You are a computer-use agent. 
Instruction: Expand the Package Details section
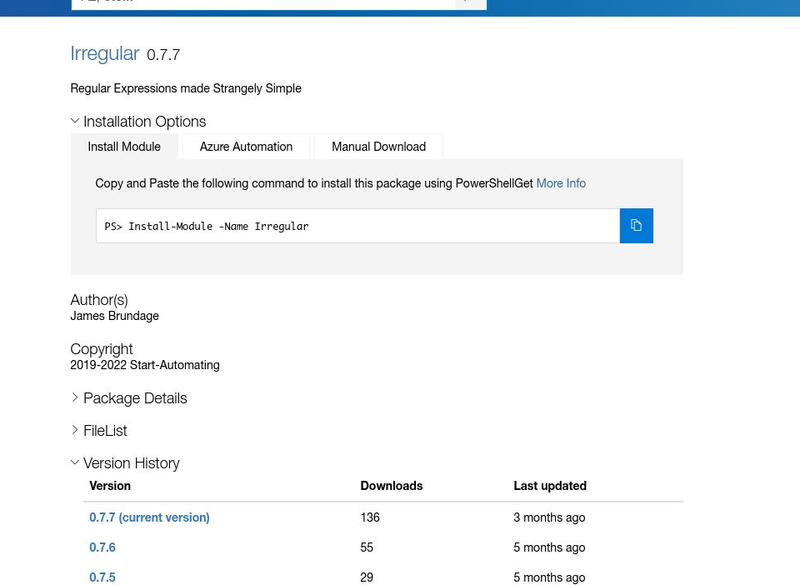coord(129,398)
